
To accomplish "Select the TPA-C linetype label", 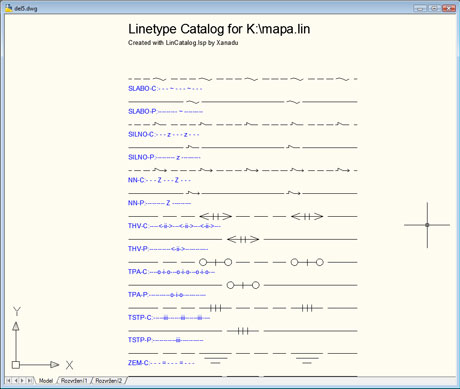I will coord(171,272).
